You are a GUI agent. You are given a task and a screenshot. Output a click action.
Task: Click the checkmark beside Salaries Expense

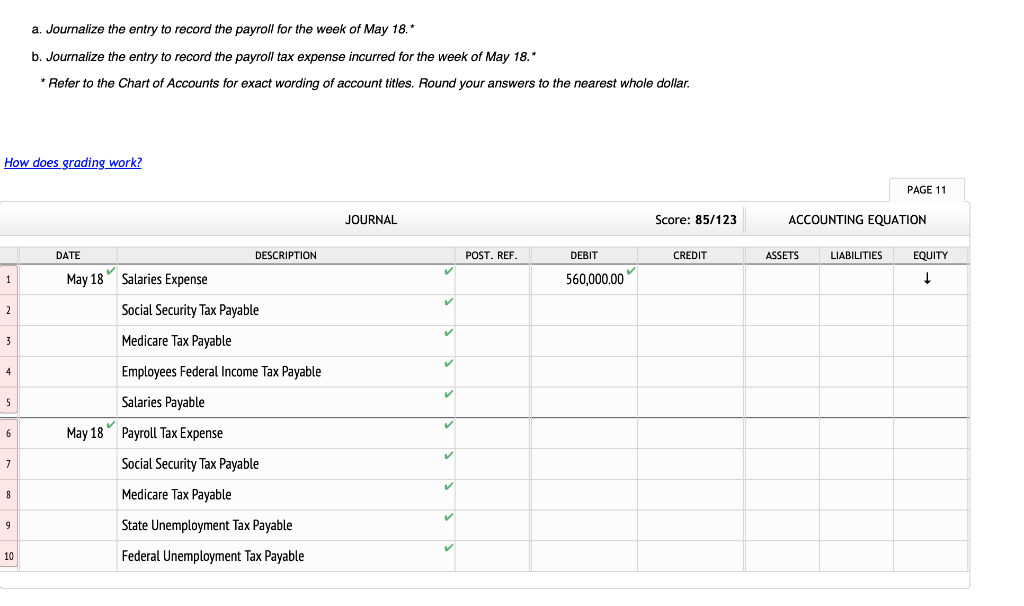(x=446, y=272)
